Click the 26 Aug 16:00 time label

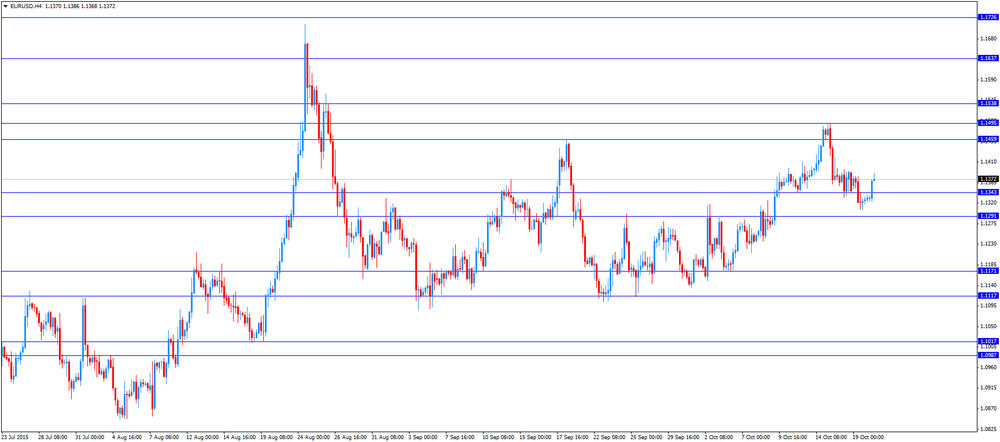coord(353,438)
